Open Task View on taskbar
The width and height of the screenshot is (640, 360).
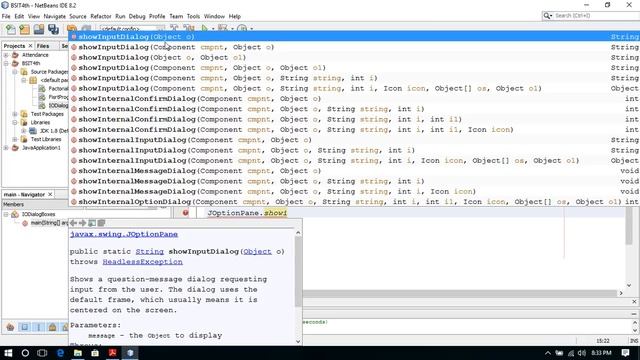pos(42,353)
